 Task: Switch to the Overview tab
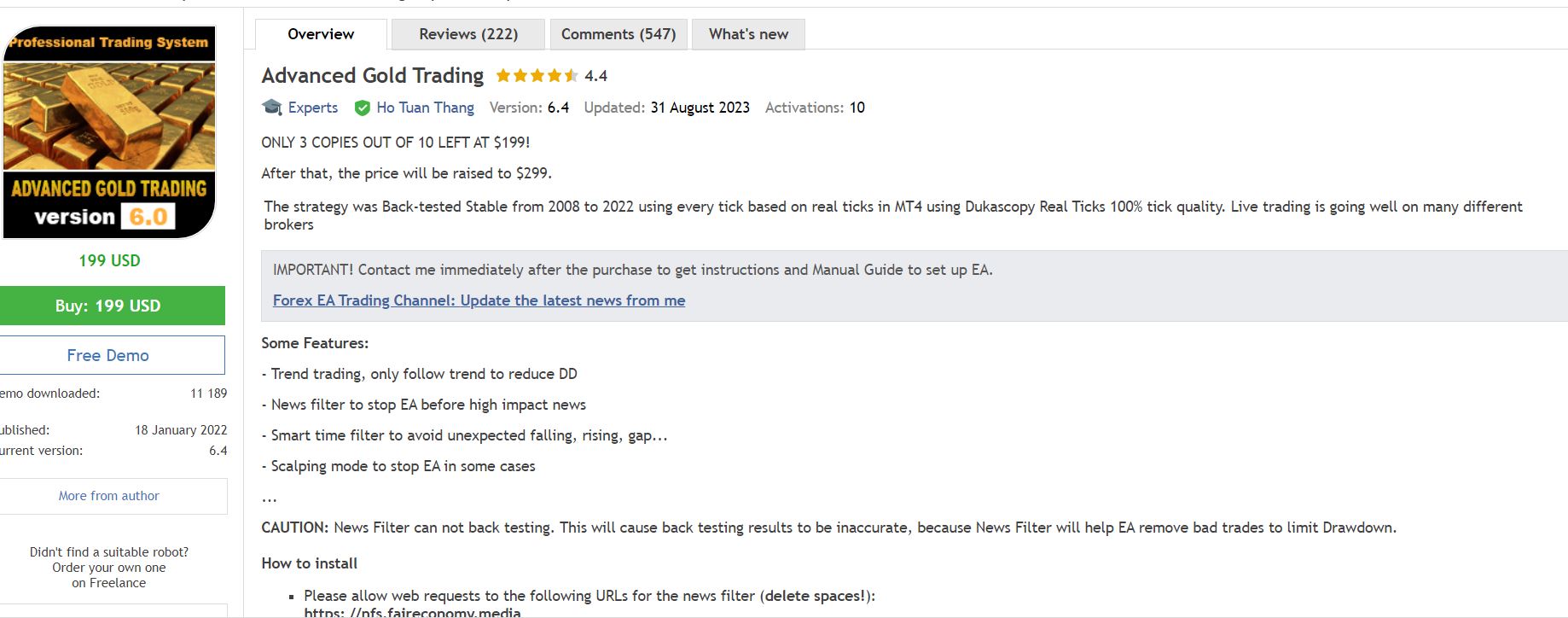click(x=321, y=34)
